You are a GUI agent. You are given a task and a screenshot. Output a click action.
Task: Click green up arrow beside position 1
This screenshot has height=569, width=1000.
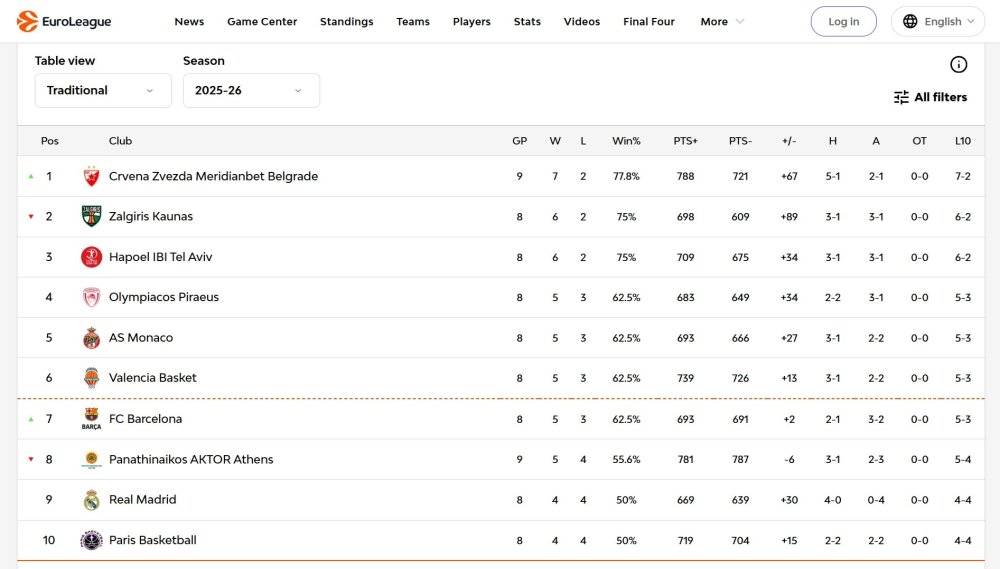tap(31, 176)
